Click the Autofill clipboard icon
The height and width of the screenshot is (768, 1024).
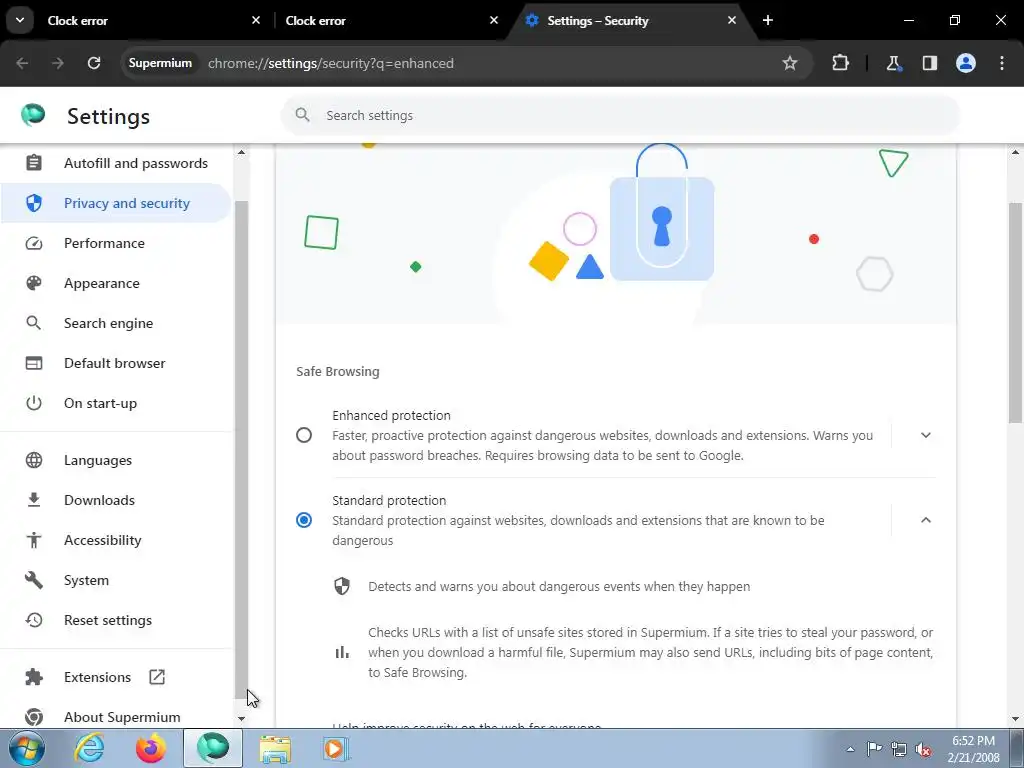(x=34, y=163)
